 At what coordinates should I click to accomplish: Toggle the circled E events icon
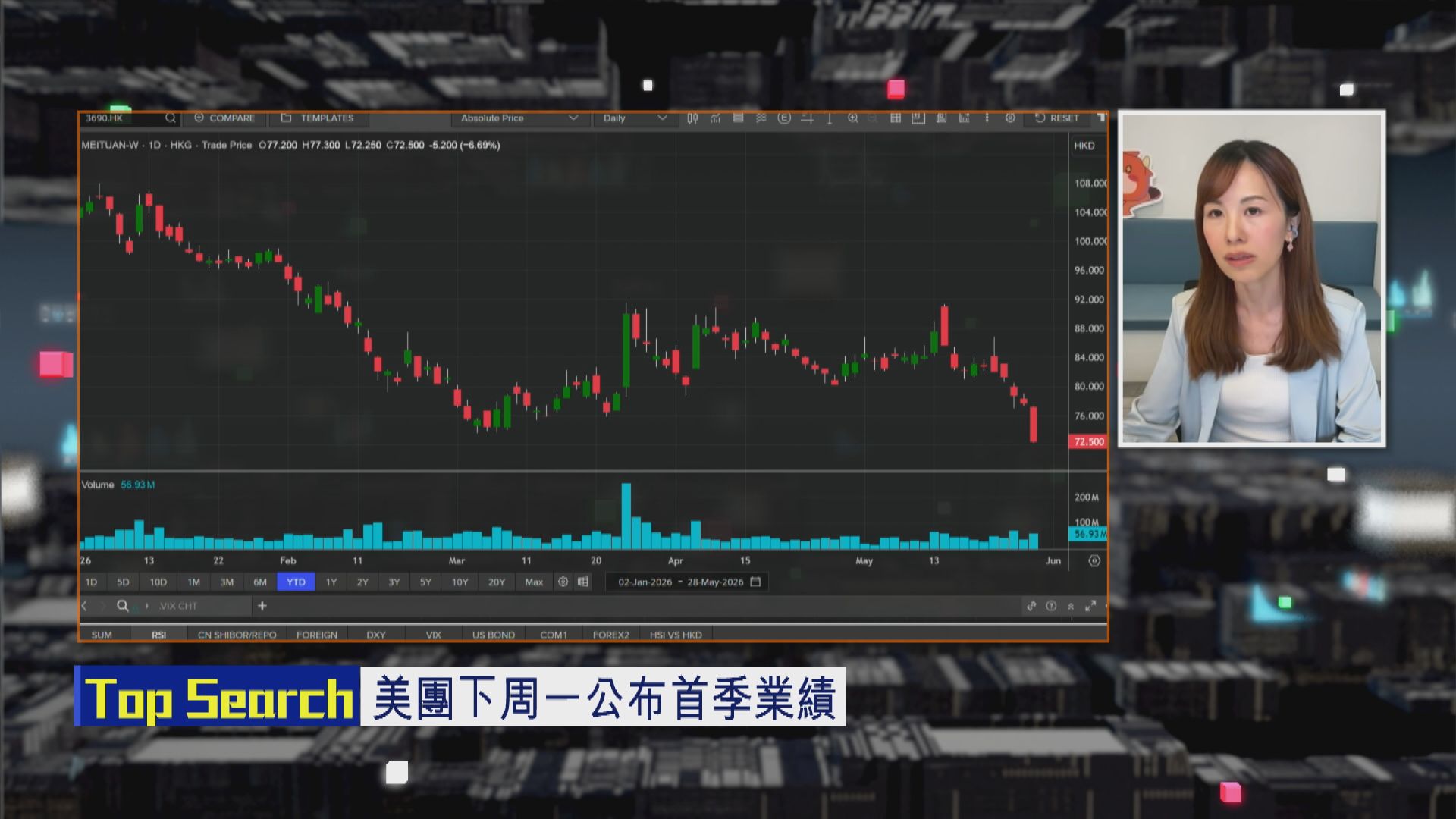pyautogui.click(x=784, y=118)
